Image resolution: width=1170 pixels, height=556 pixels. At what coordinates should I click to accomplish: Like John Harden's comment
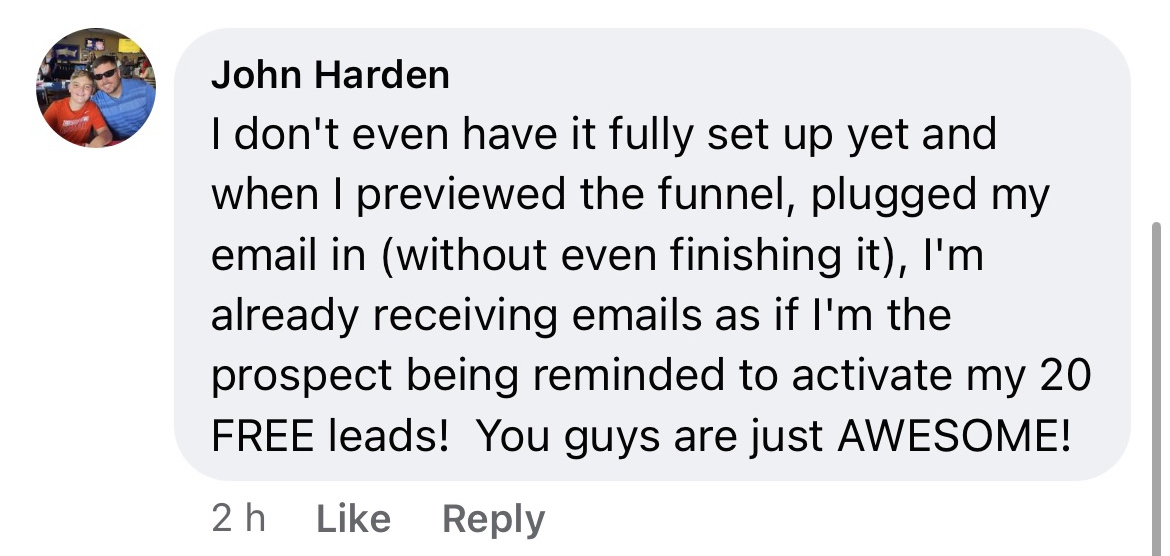(x=353, y=518)
